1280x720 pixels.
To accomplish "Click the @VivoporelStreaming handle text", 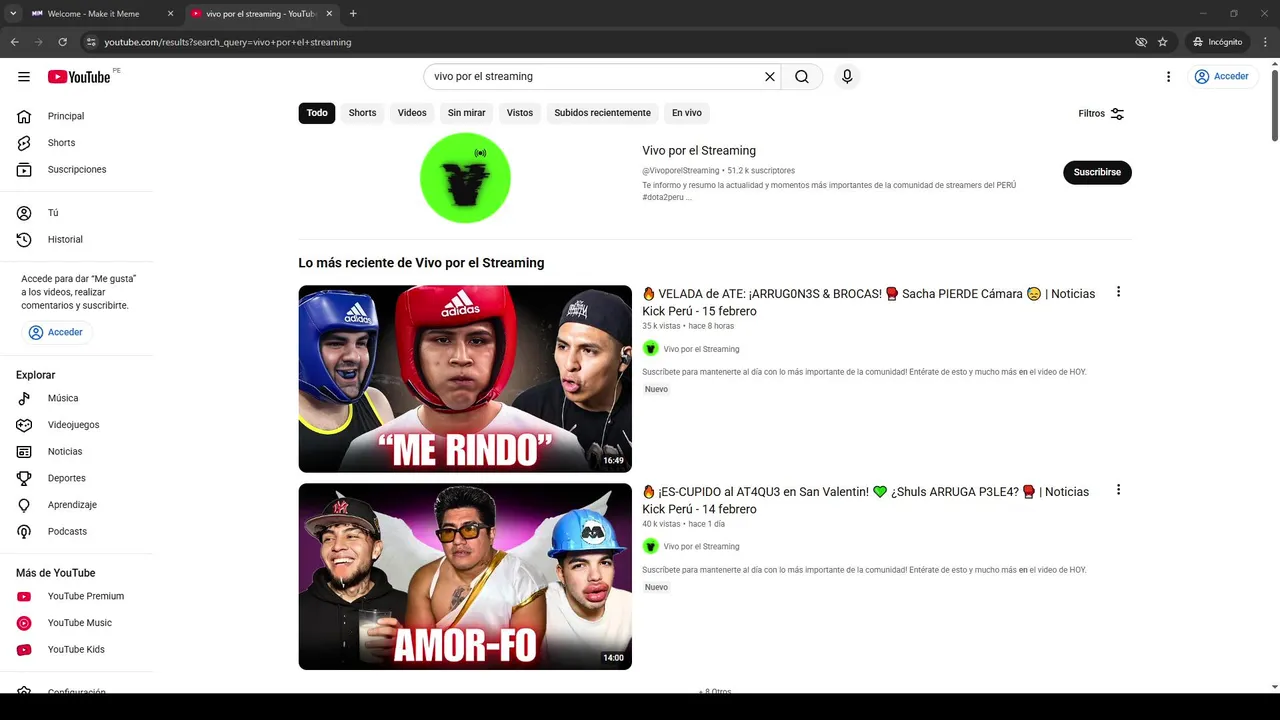I will click(x=681, y=171).
